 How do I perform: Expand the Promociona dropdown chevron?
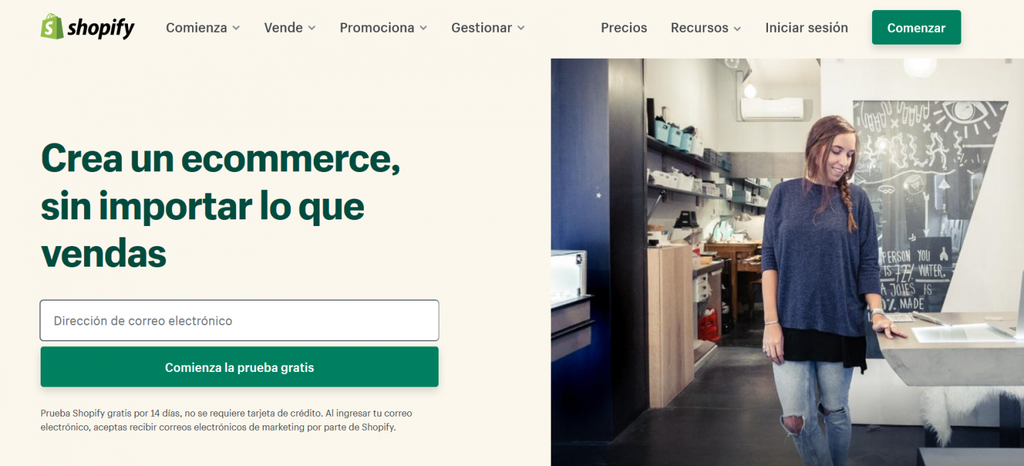point(423,28)
